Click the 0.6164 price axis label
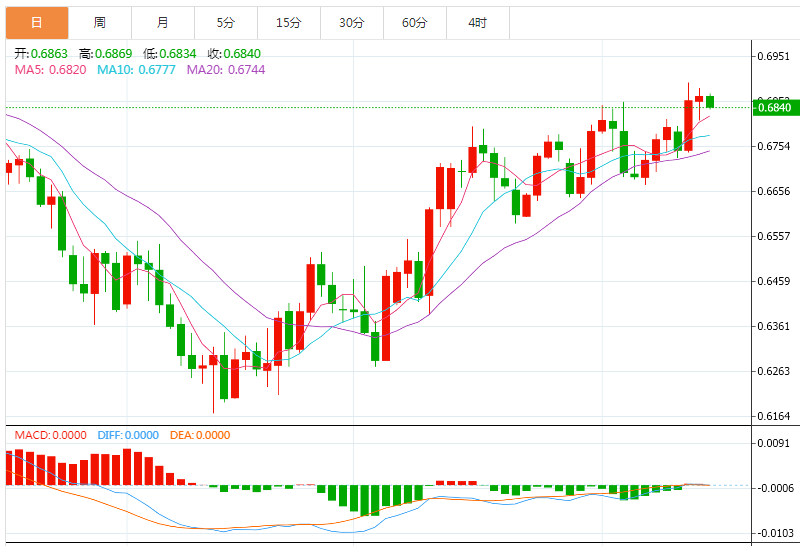Viewport: 800px width, 546px height. [x=773, y=416]
